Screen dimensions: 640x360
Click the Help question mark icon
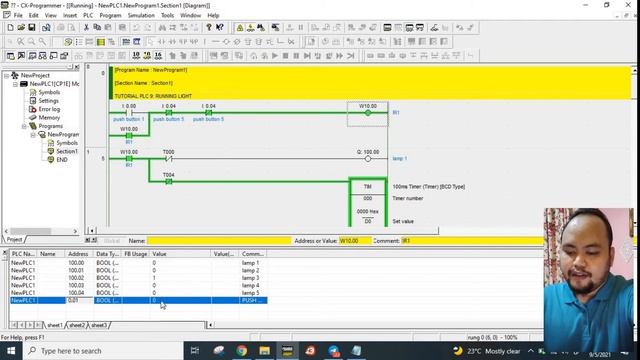pyautogui.click(x=209, y=28)
